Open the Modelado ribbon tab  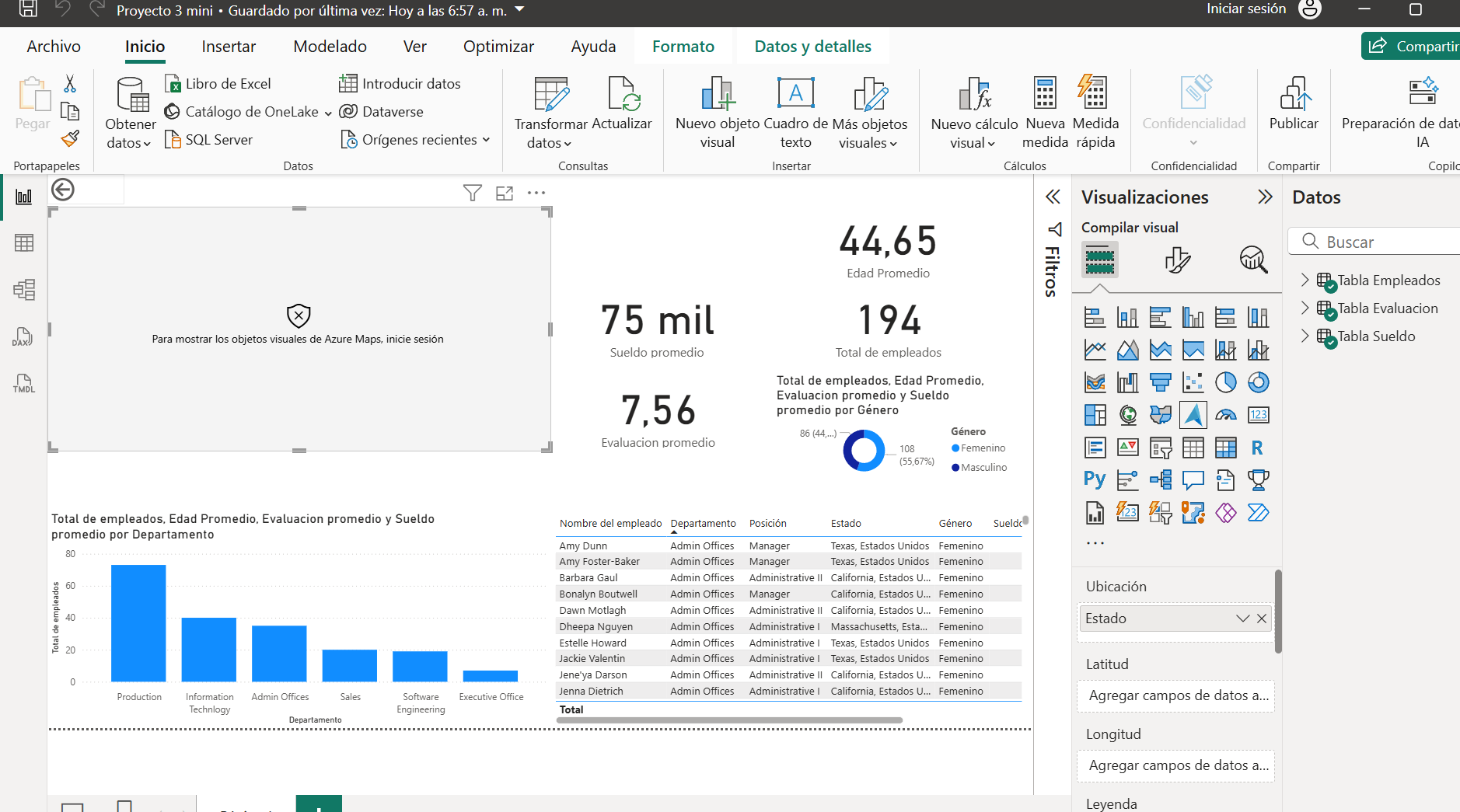tap(330, 47)
